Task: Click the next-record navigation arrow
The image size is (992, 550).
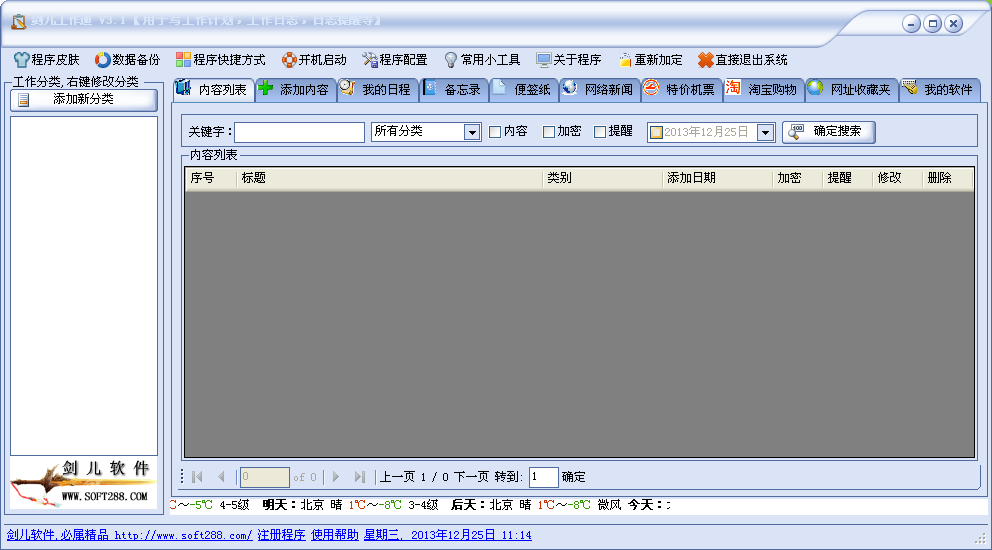Action: pos(336,477)
